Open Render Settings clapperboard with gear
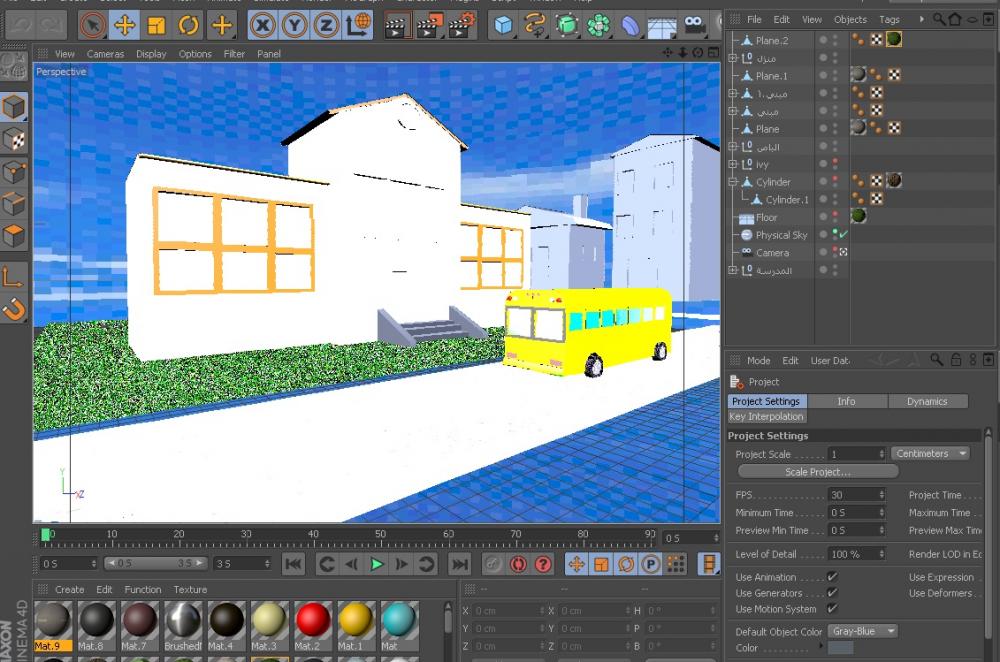 [x=462, y=26]
